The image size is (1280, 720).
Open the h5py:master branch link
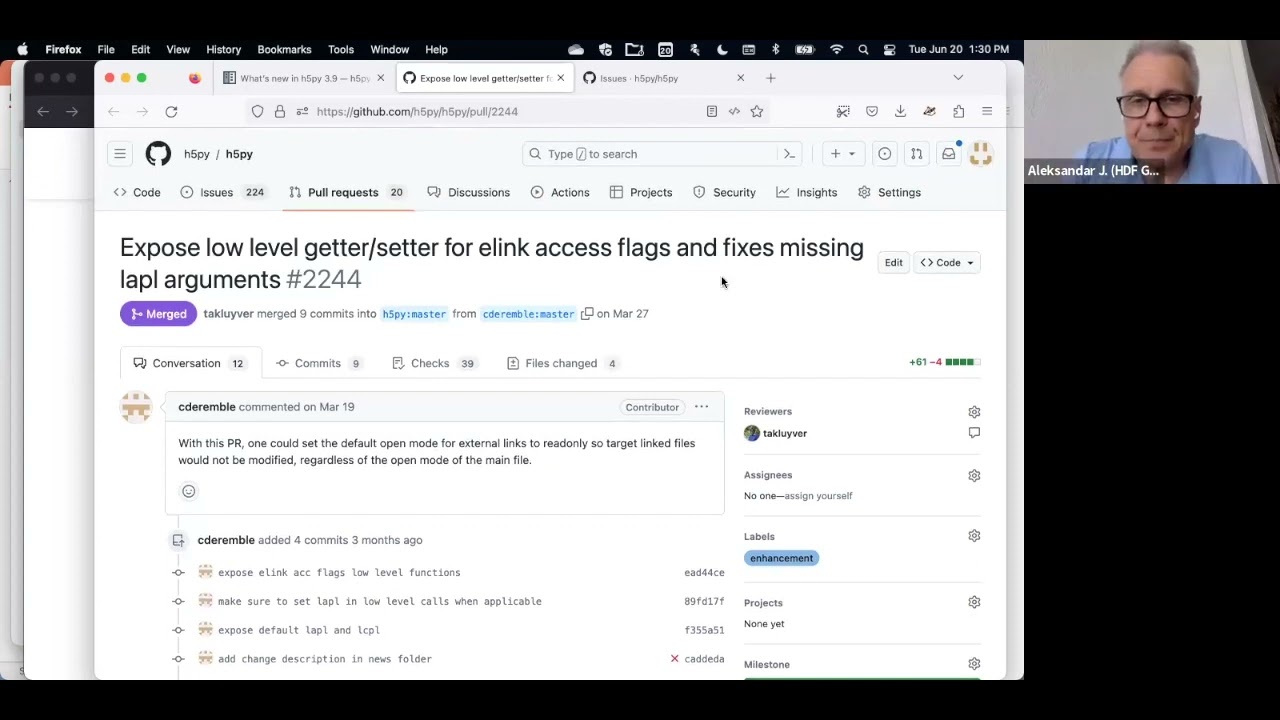click(x=414, y=314)
